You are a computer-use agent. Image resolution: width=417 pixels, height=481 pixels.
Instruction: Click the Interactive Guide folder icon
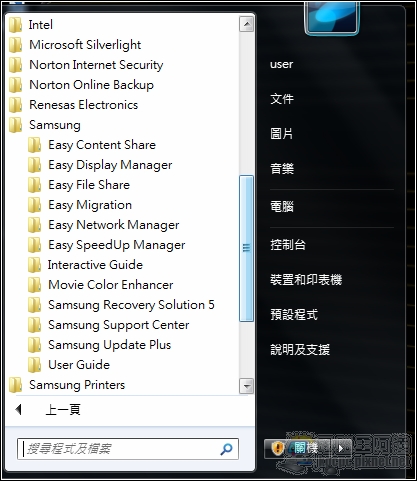point(34,265)
